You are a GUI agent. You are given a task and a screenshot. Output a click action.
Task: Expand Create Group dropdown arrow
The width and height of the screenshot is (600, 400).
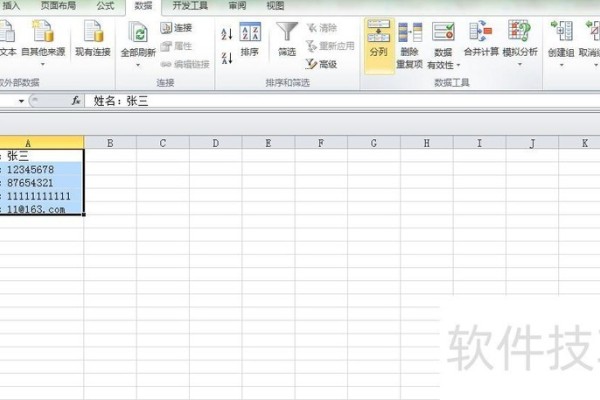(561, 65)
